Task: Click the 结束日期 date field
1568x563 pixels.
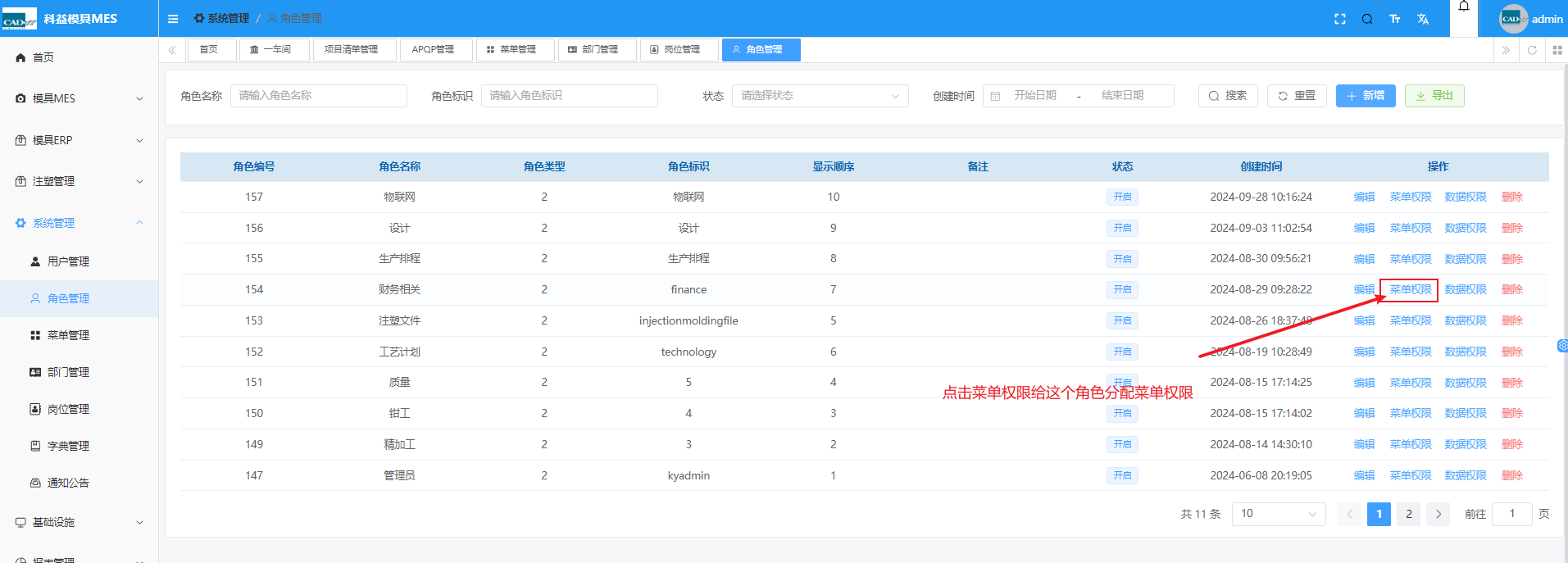Action: point(1122,96)
